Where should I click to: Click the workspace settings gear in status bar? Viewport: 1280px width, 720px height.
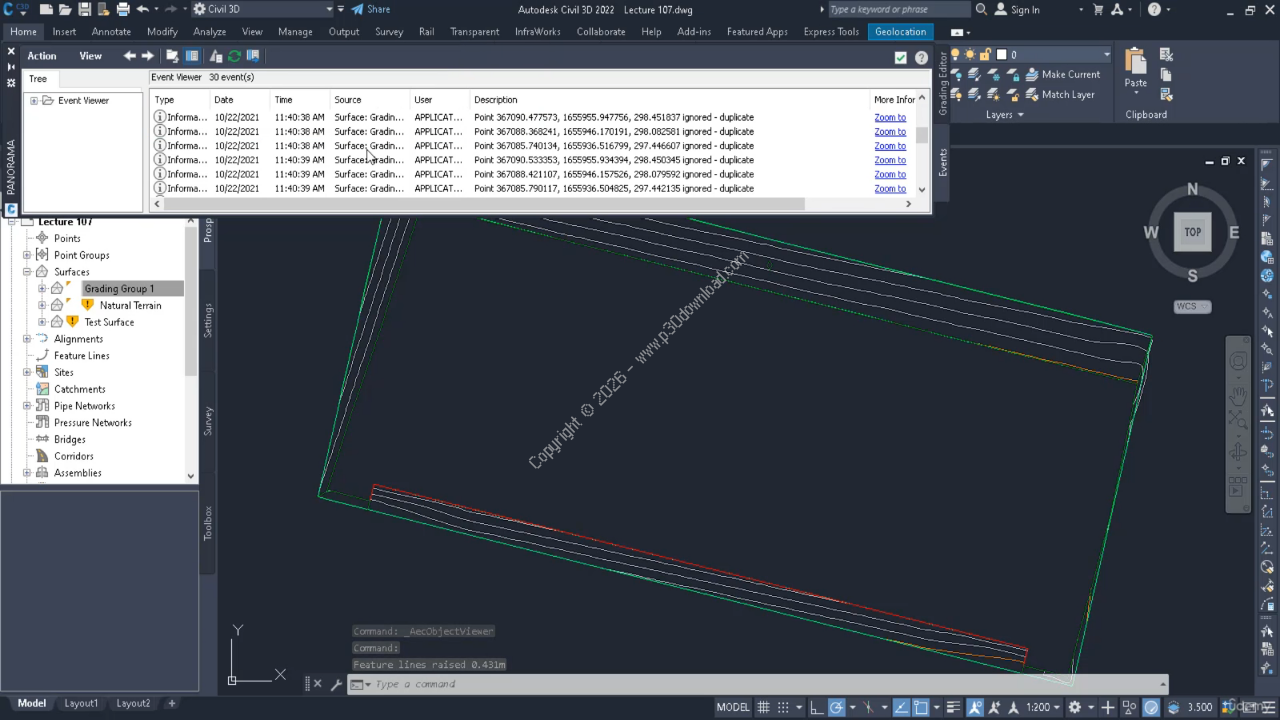point(1075,707)
